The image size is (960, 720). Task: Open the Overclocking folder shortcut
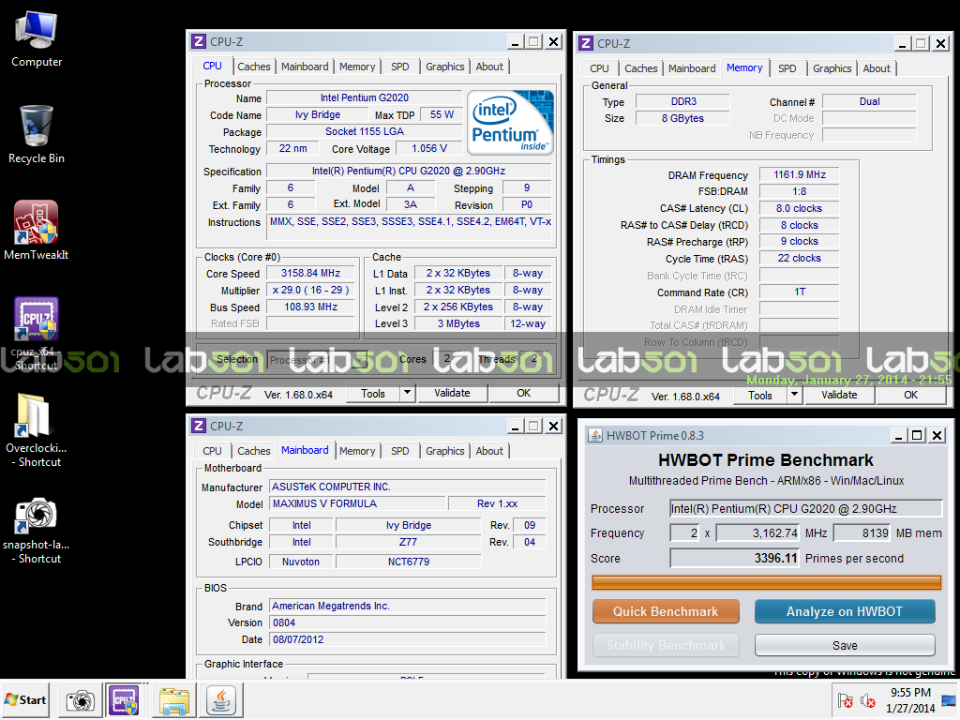click(36, 430)
